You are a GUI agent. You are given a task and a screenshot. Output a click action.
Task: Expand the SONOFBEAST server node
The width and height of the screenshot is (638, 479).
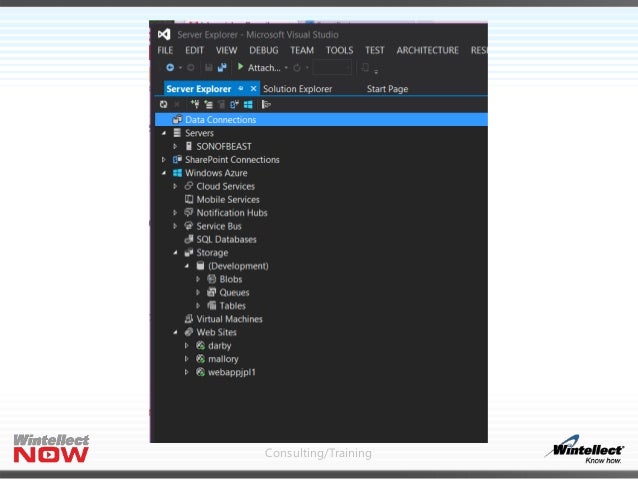[x=175, y=146]
